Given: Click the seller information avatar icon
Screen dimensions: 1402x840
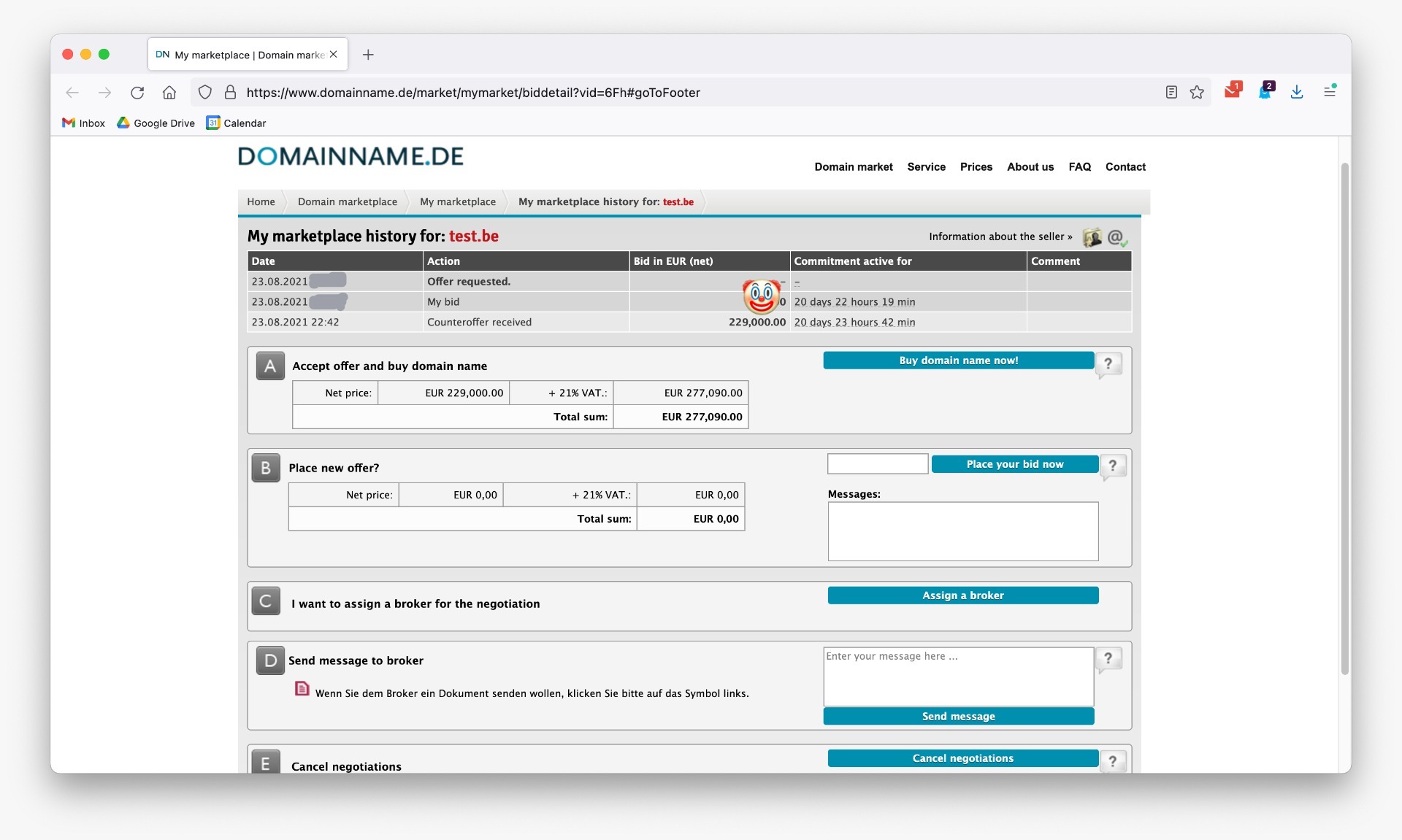Looking at the screenshot, I should pyautogui.click(x=1092, y=237).
